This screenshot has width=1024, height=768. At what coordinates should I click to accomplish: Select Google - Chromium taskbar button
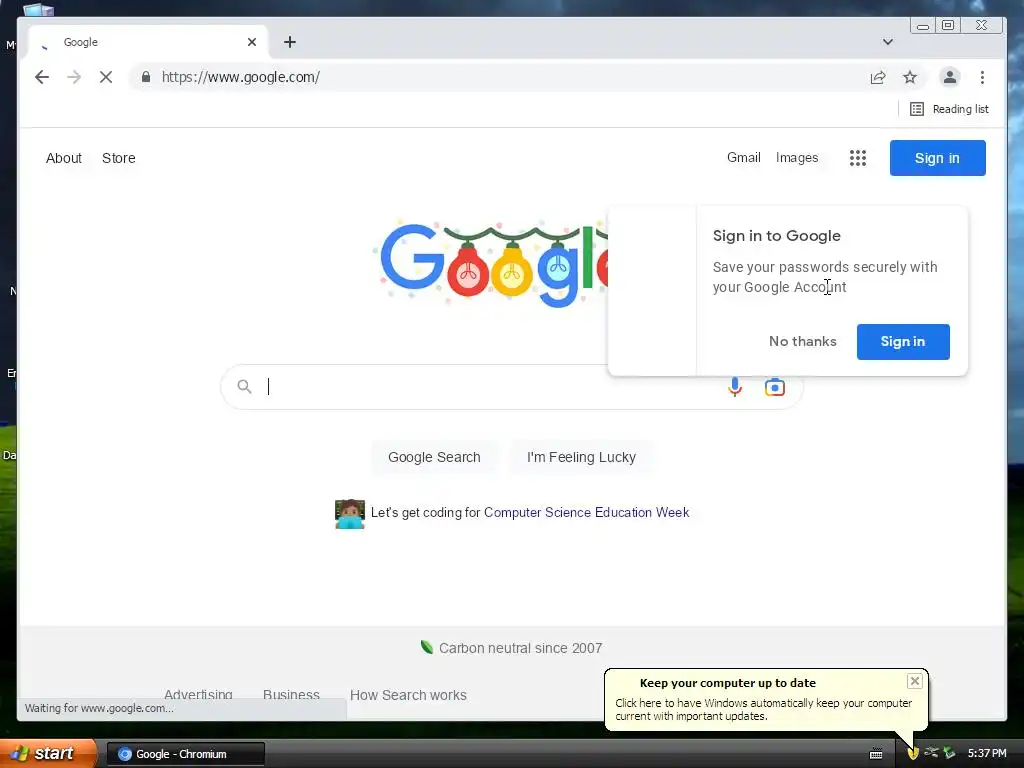185,754
